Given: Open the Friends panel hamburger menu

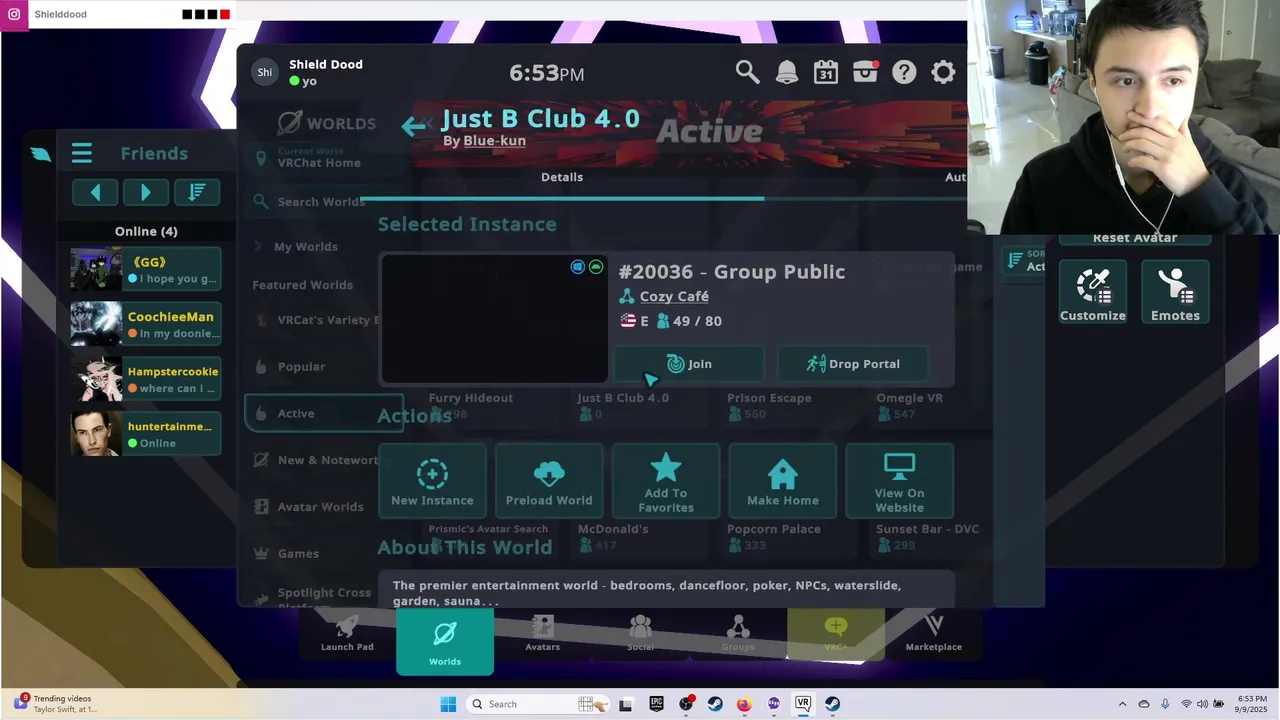Looking at the screenshot, I should pos(82,153).
